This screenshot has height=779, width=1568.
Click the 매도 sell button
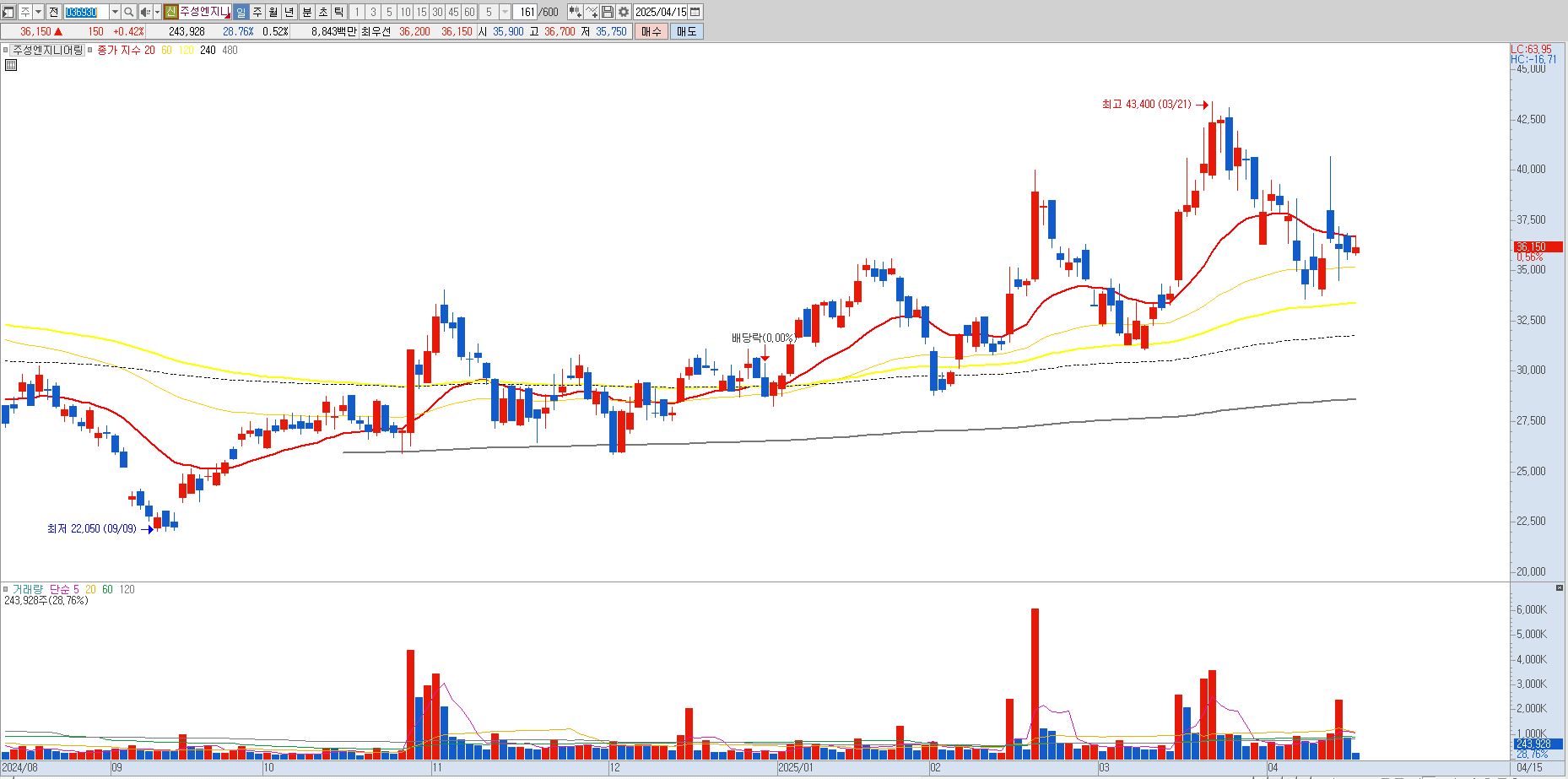point(686,31)
